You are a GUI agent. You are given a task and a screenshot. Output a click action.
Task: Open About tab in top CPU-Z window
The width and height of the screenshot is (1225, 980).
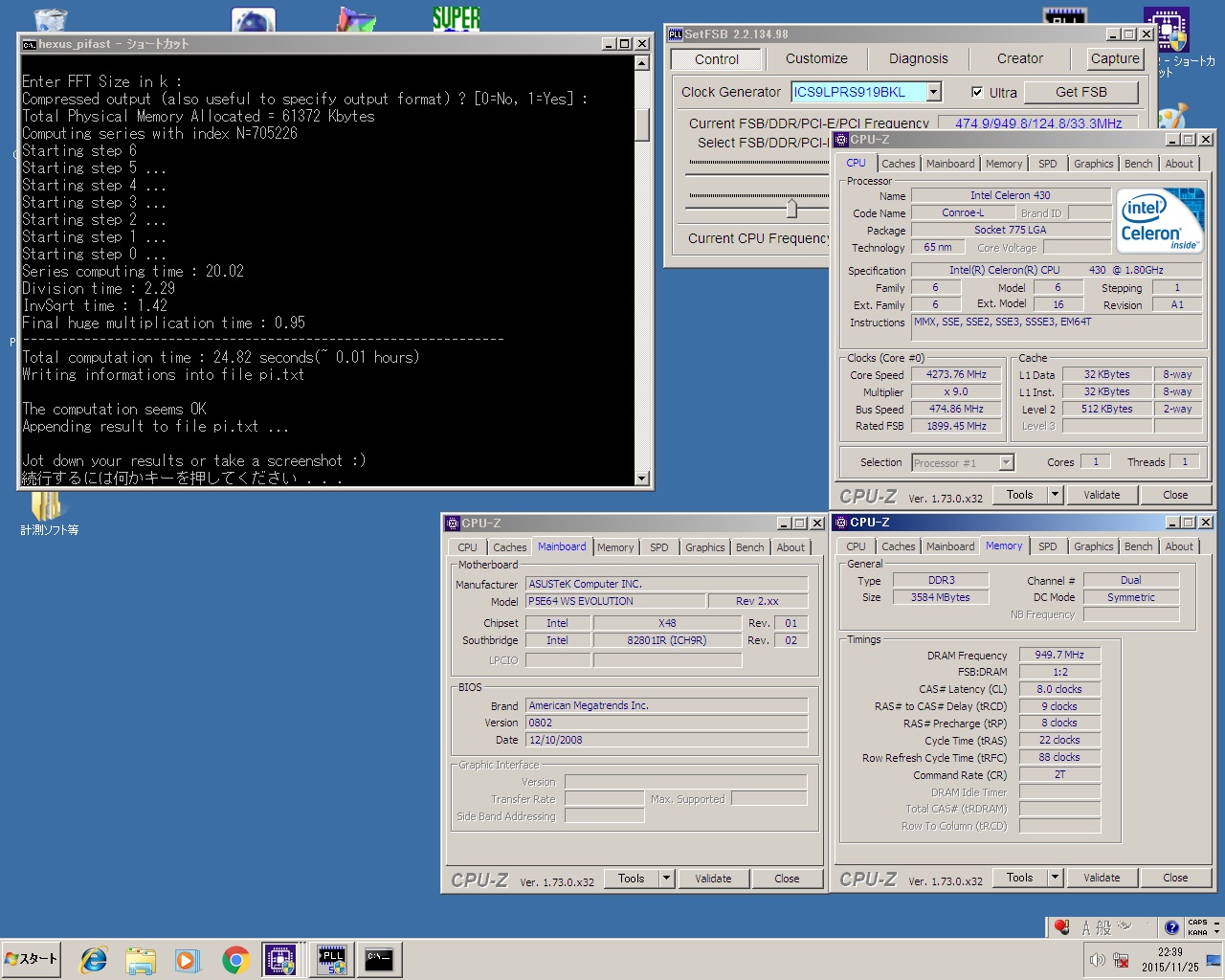pyautogui.click(x=1179, y=164)
